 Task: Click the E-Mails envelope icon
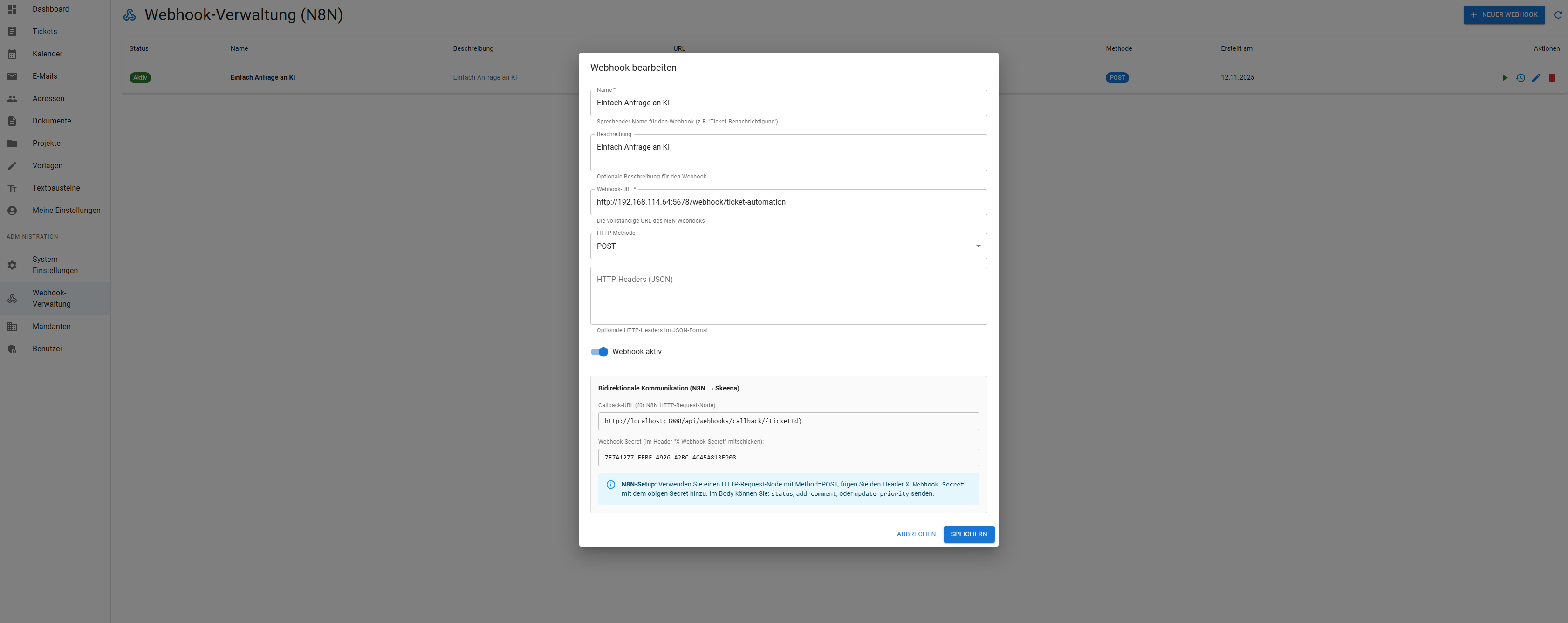coord(12,76)
